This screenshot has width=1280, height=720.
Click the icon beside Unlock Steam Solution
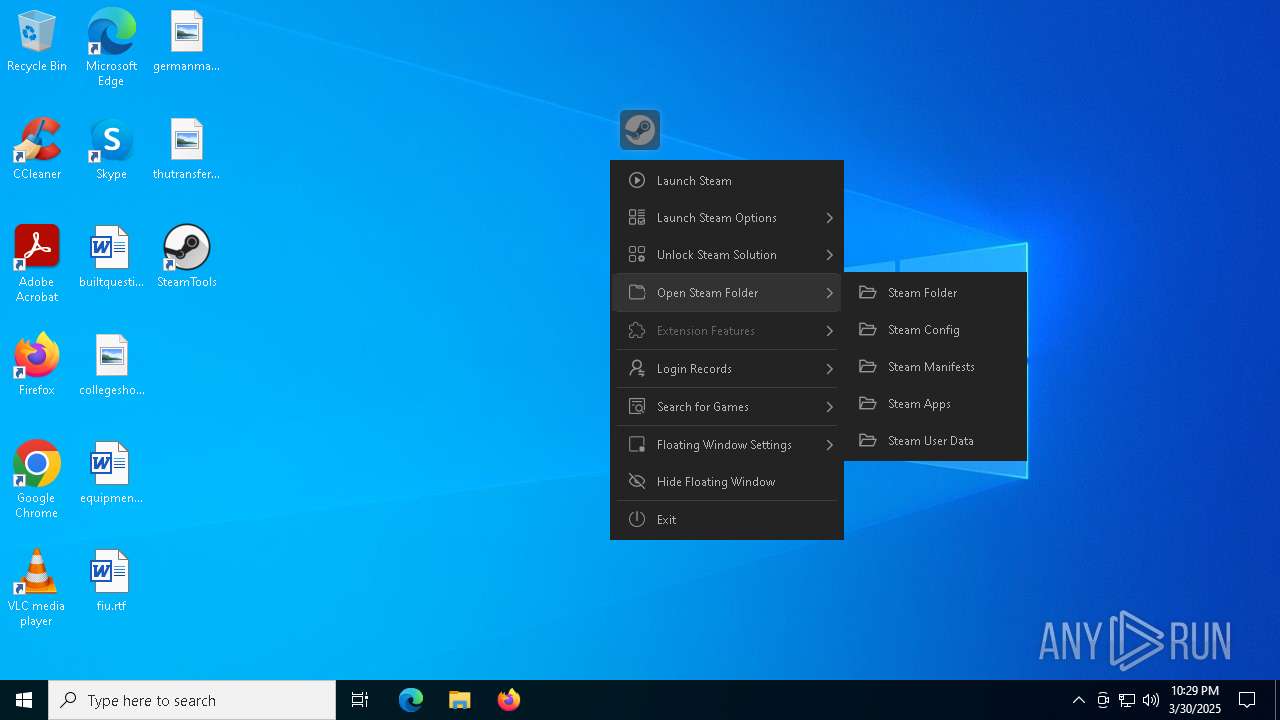tap(636, 255)
